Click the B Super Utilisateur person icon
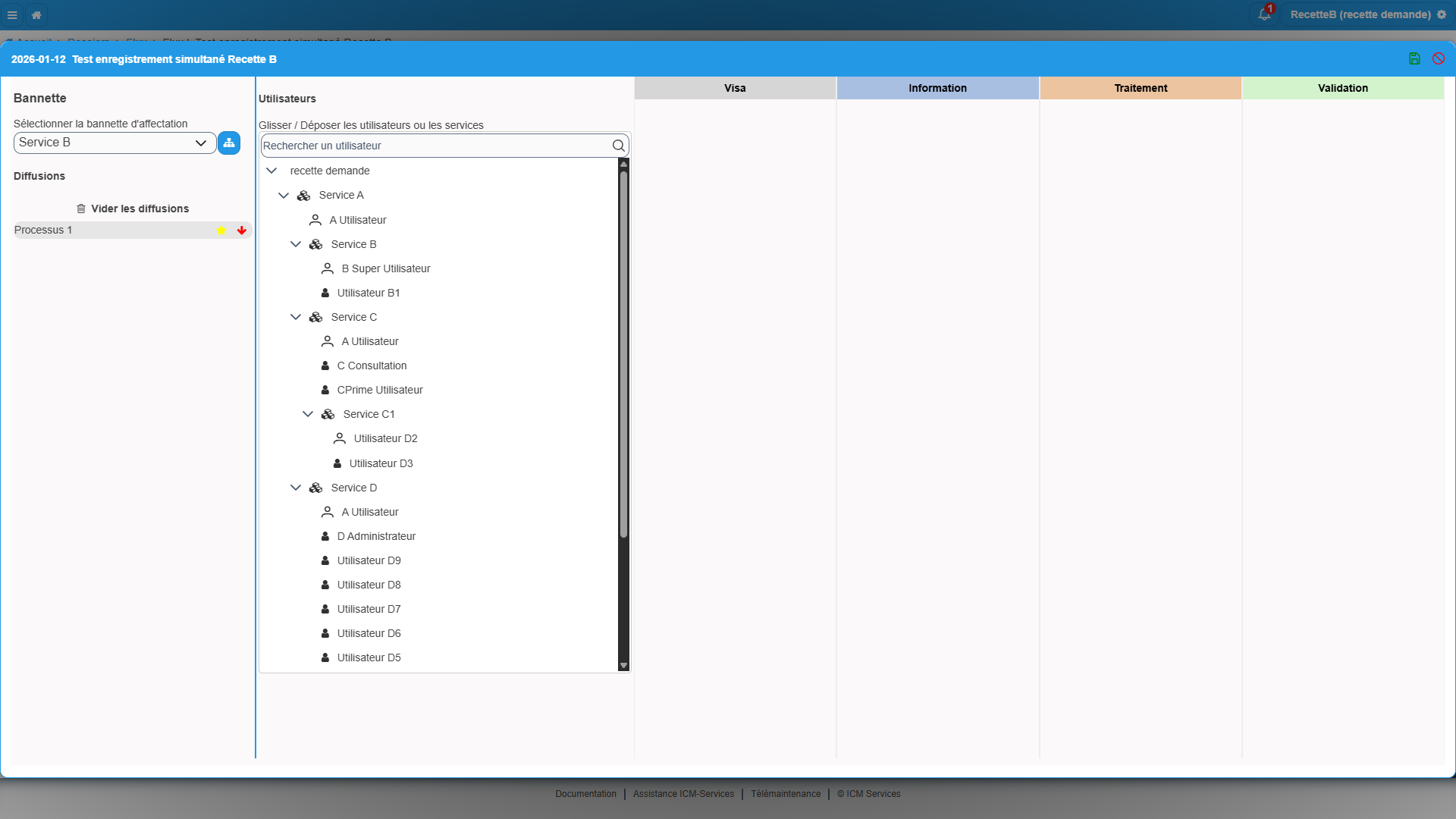 pyautogui.click(x=328, y=268)
